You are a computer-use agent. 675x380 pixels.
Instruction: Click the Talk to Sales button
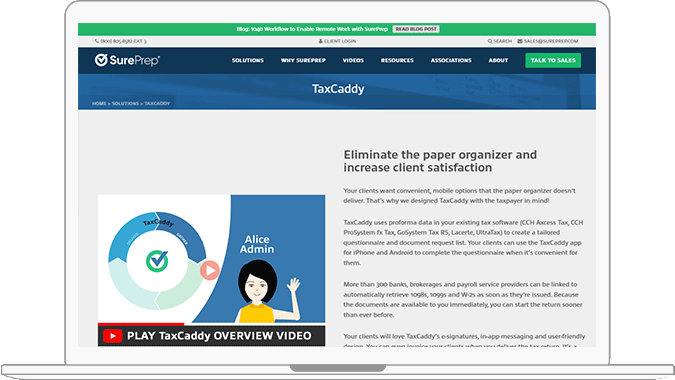pos(553,60)
